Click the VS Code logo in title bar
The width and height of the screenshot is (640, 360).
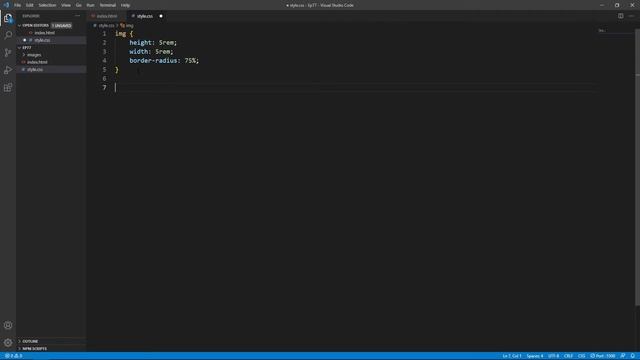point(6,5)
